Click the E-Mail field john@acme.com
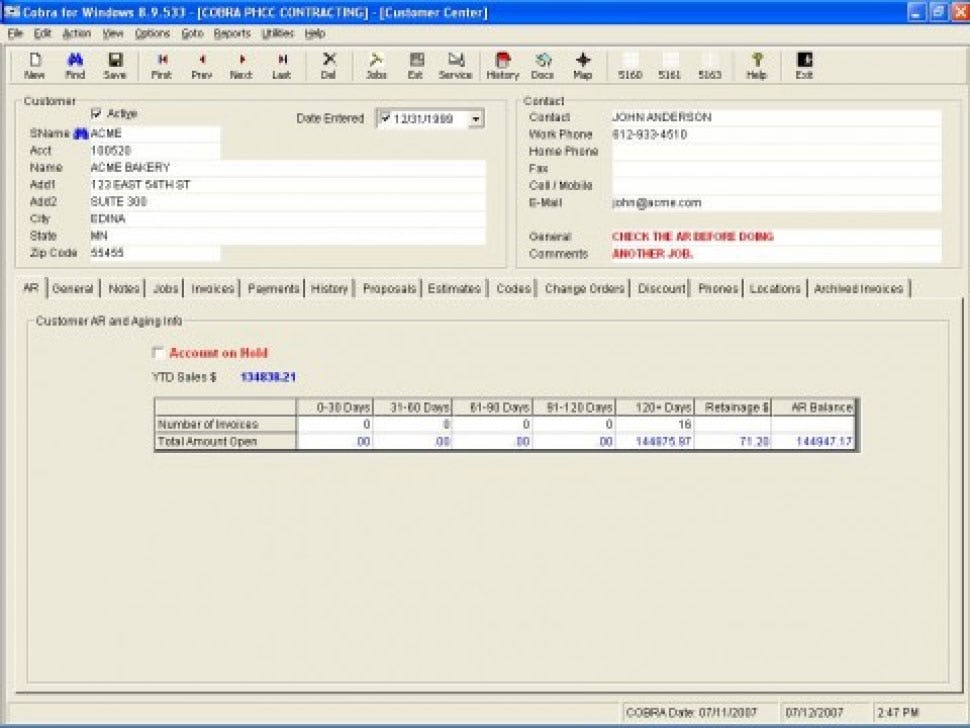The image size is (970, 728). 776,203
